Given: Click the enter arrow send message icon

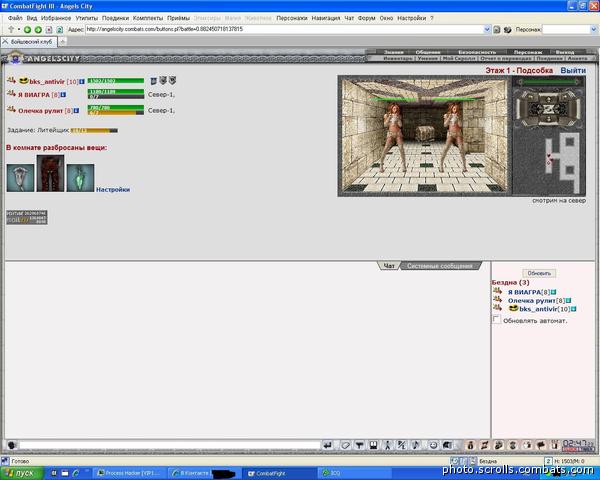Looking at the screenshot, I should 328,445.
